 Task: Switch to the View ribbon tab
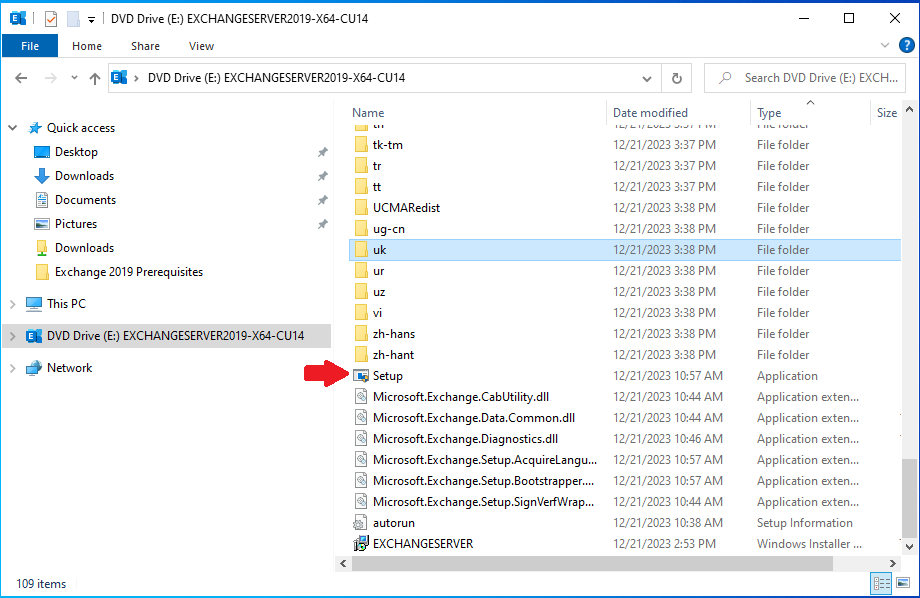(x=201, y=46)
